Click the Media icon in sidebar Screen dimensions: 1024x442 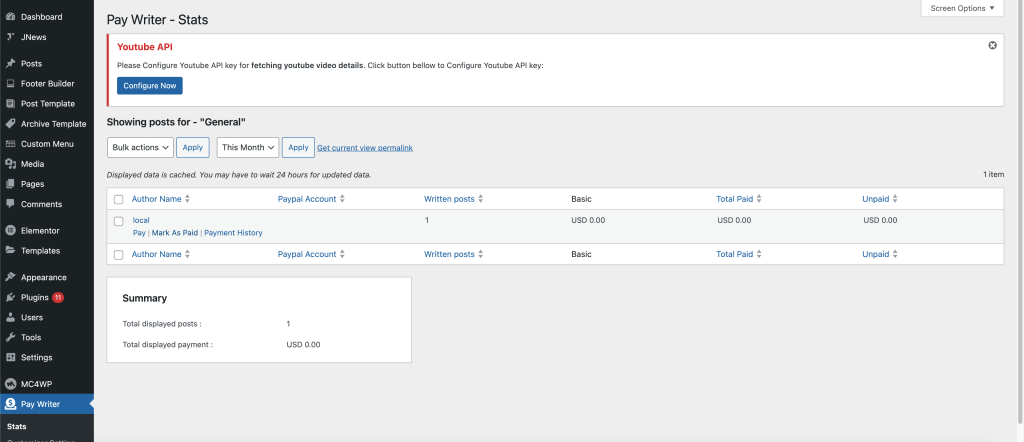10,164
